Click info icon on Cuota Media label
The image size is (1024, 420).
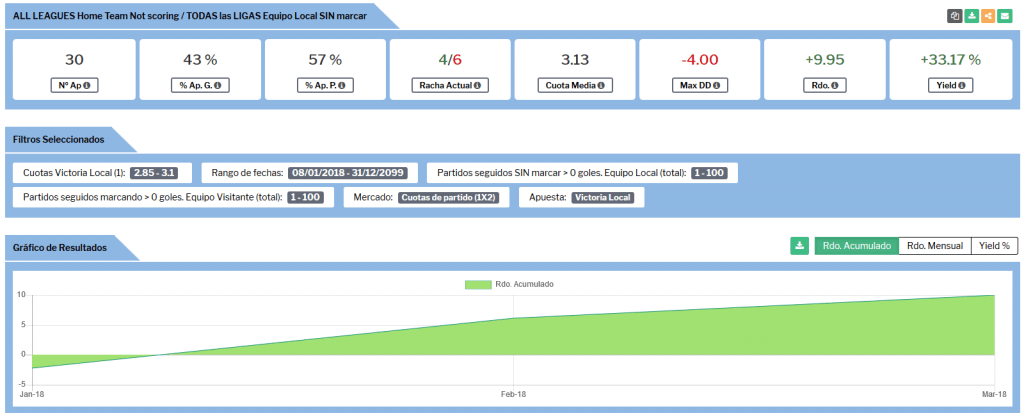pos(603,86)
